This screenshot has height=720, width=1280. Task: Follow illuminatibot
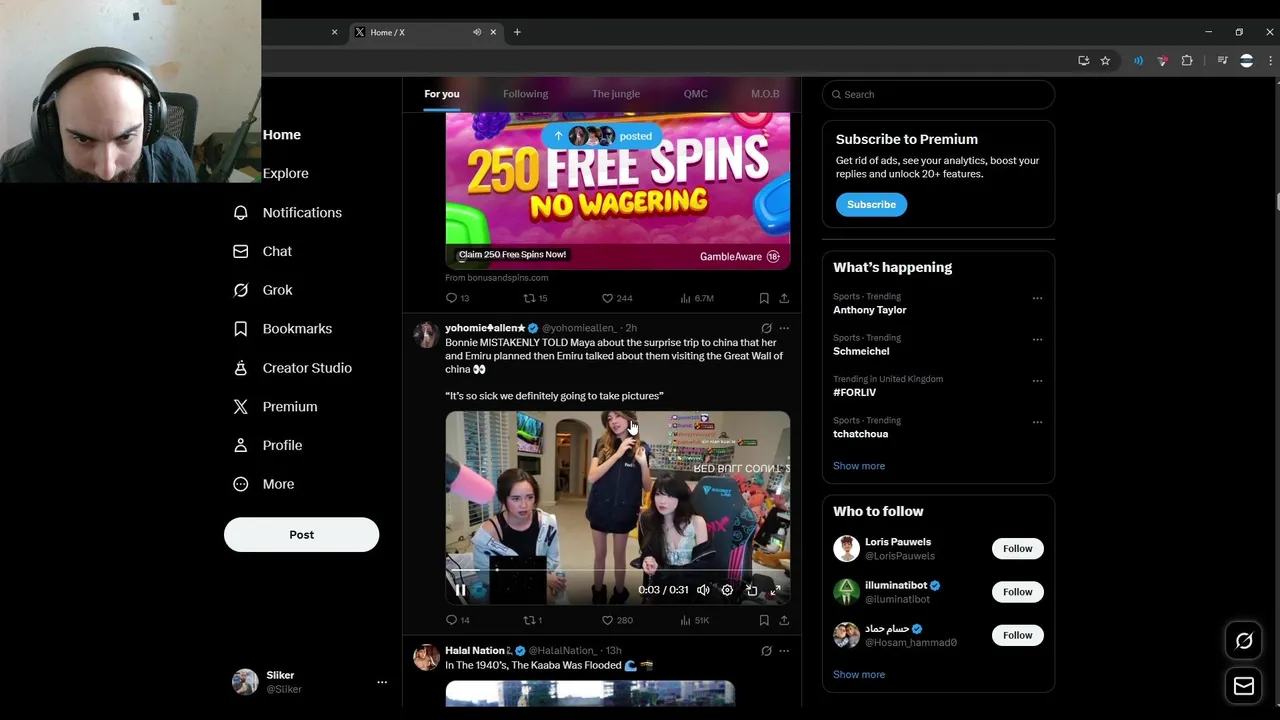click(x=1017, y=592)
